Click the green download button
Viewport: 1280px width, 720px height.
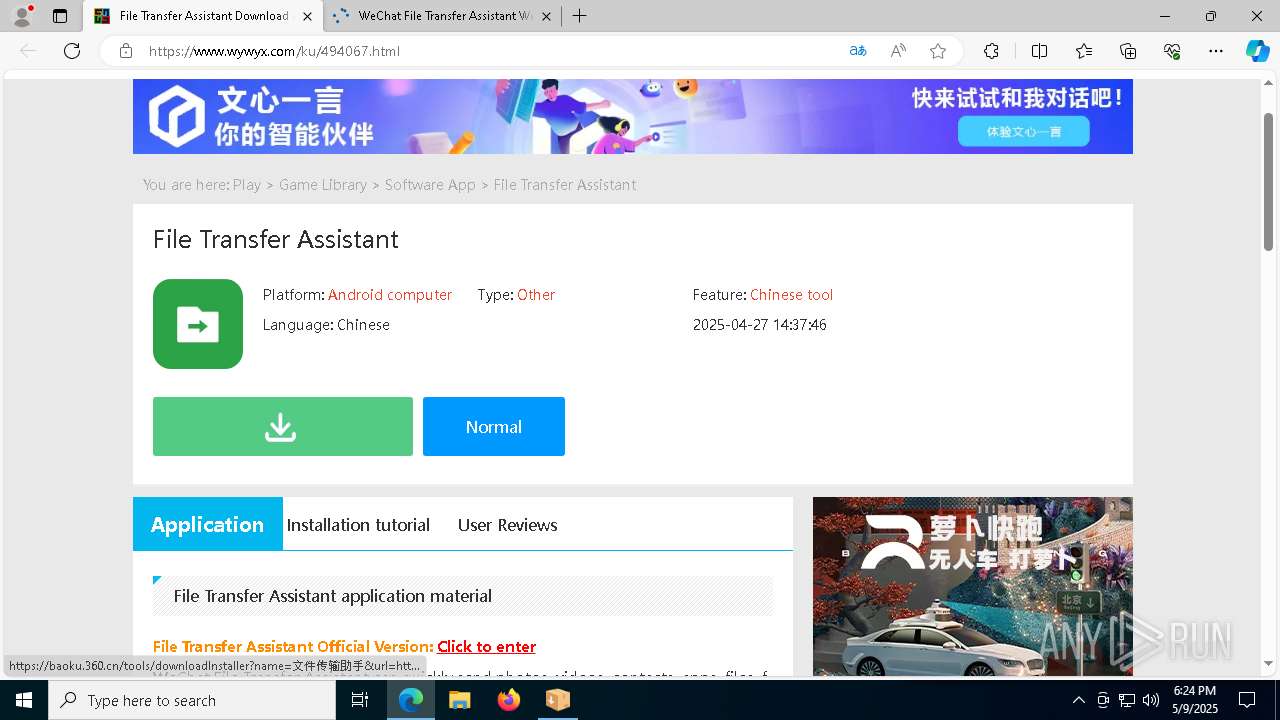283,427
